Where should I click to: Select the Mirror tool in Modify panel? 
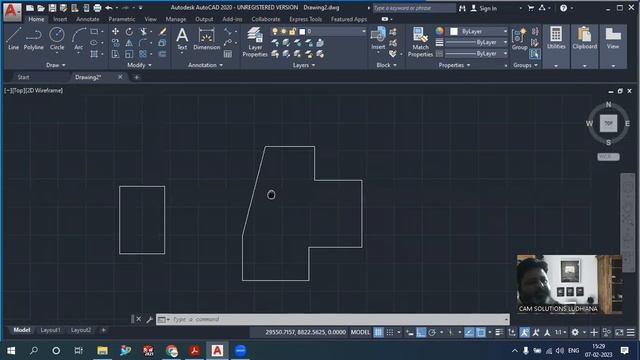129,42
